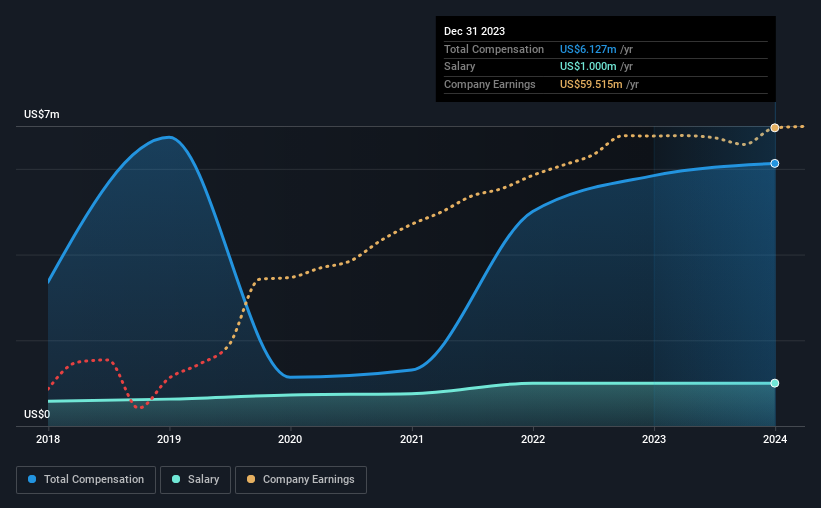821x508 pixels.
Task: Click the 2024 x-axis label
Action: click(x=775, y=439)
